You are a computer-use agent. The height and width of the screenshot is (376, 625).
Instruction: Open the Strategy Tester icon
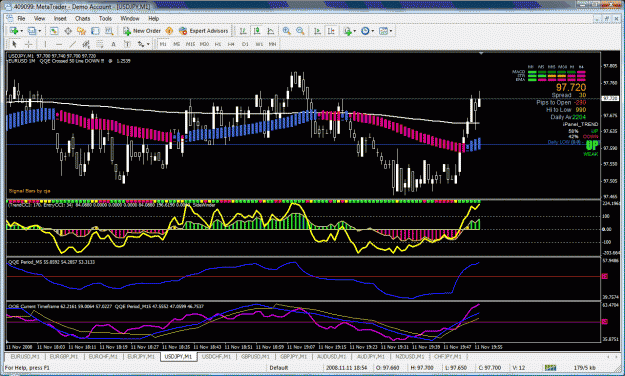point(109,31)
